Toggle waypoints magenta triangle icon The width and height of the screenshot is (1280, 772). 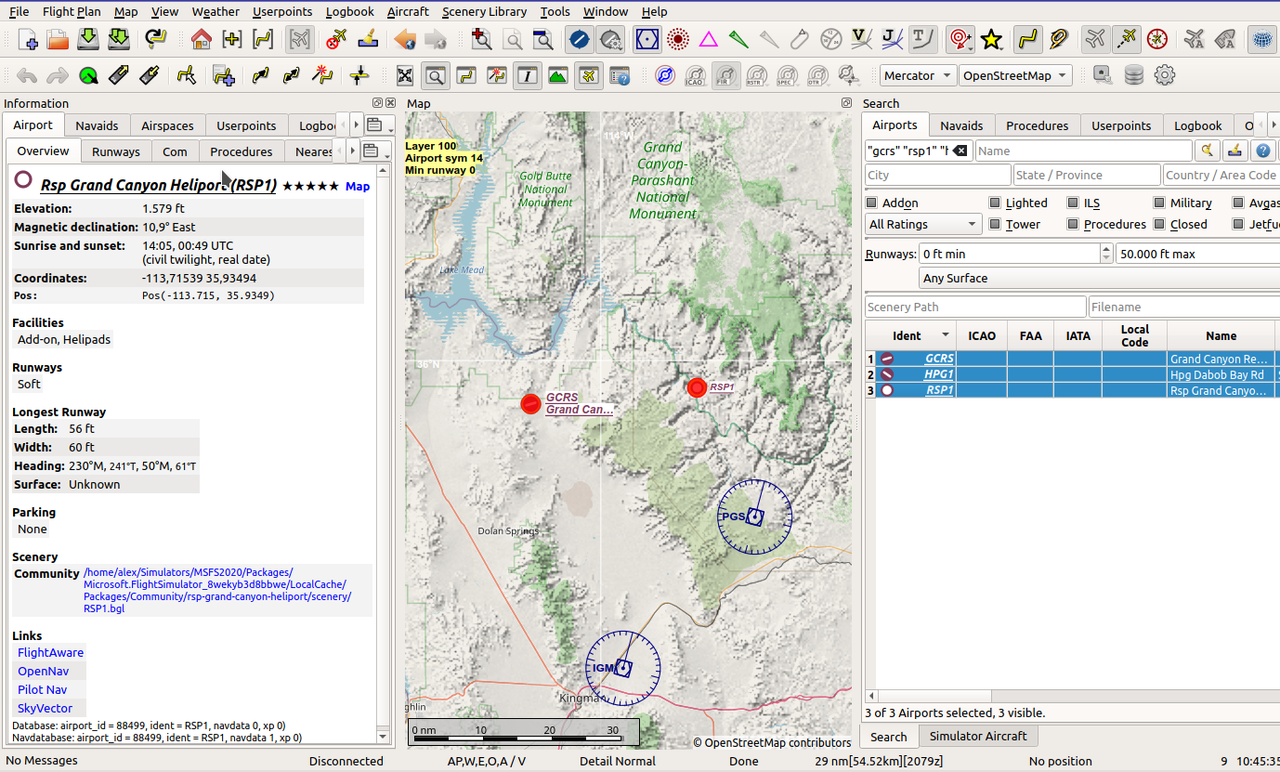pos(708,40)
